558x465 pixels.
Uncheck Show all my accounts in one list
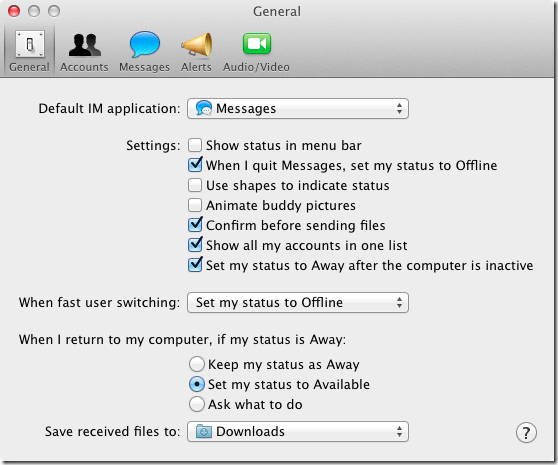[195, 245]
